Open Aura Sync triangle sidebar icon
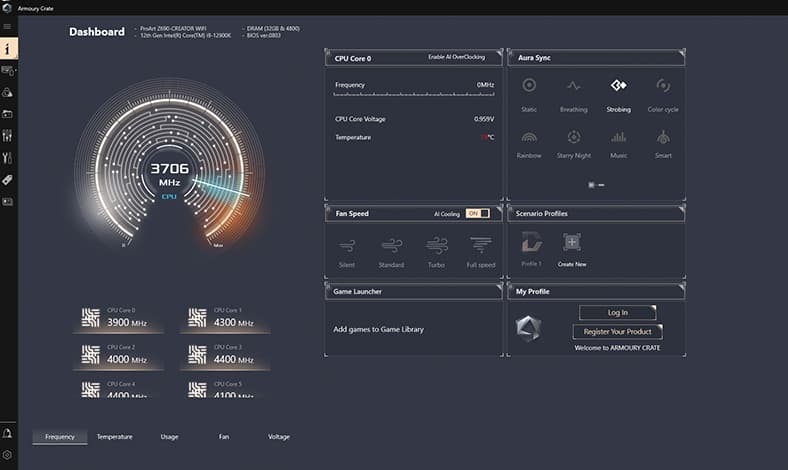 tap(8, 92)
